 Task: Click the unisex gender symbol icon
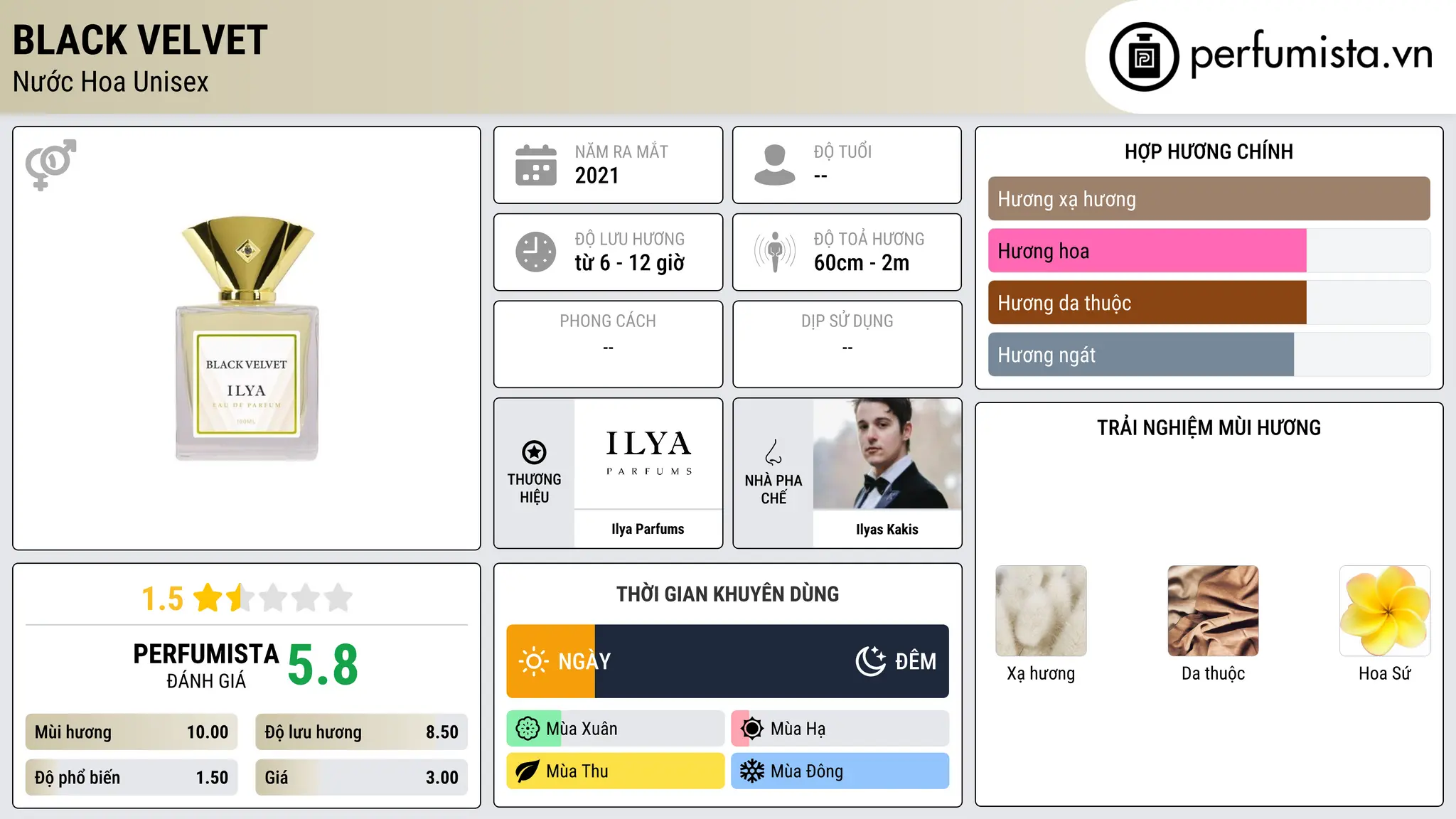[x=50, y=164]
